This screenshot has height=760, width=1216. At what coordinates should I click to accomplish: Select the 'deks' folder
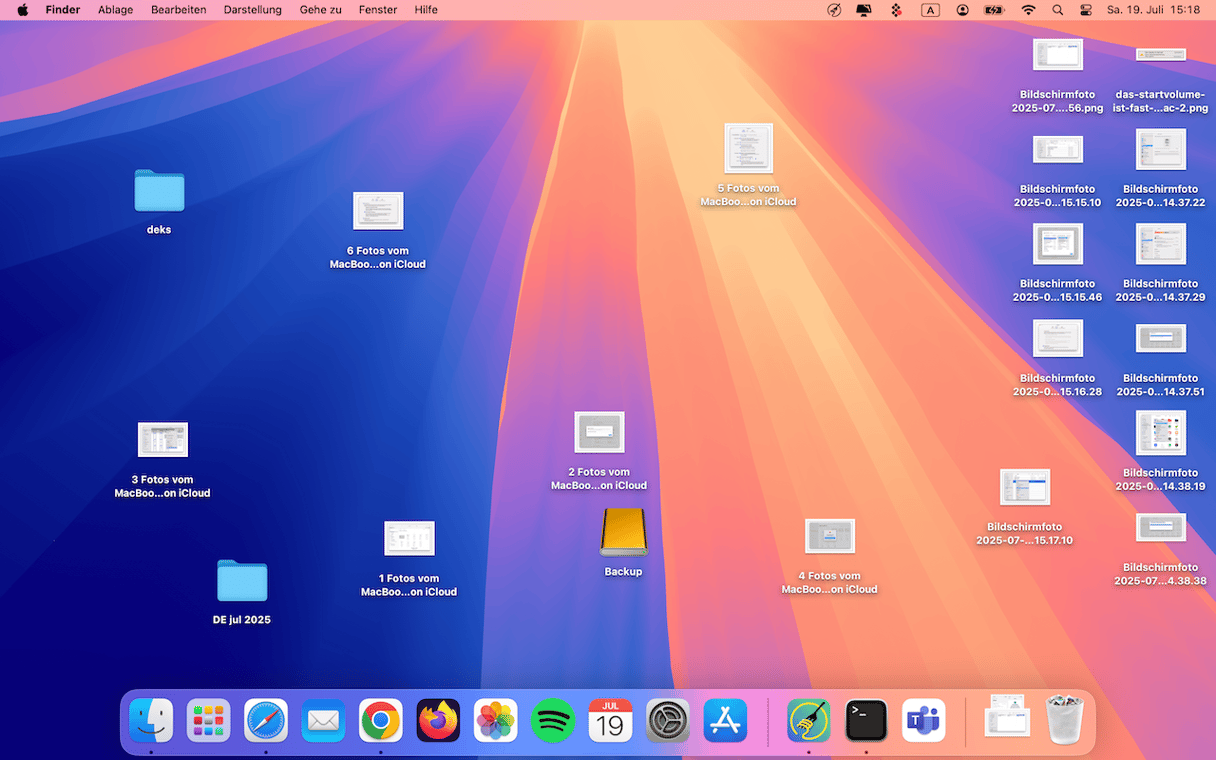pyautogui.click(x=159, y=191)
